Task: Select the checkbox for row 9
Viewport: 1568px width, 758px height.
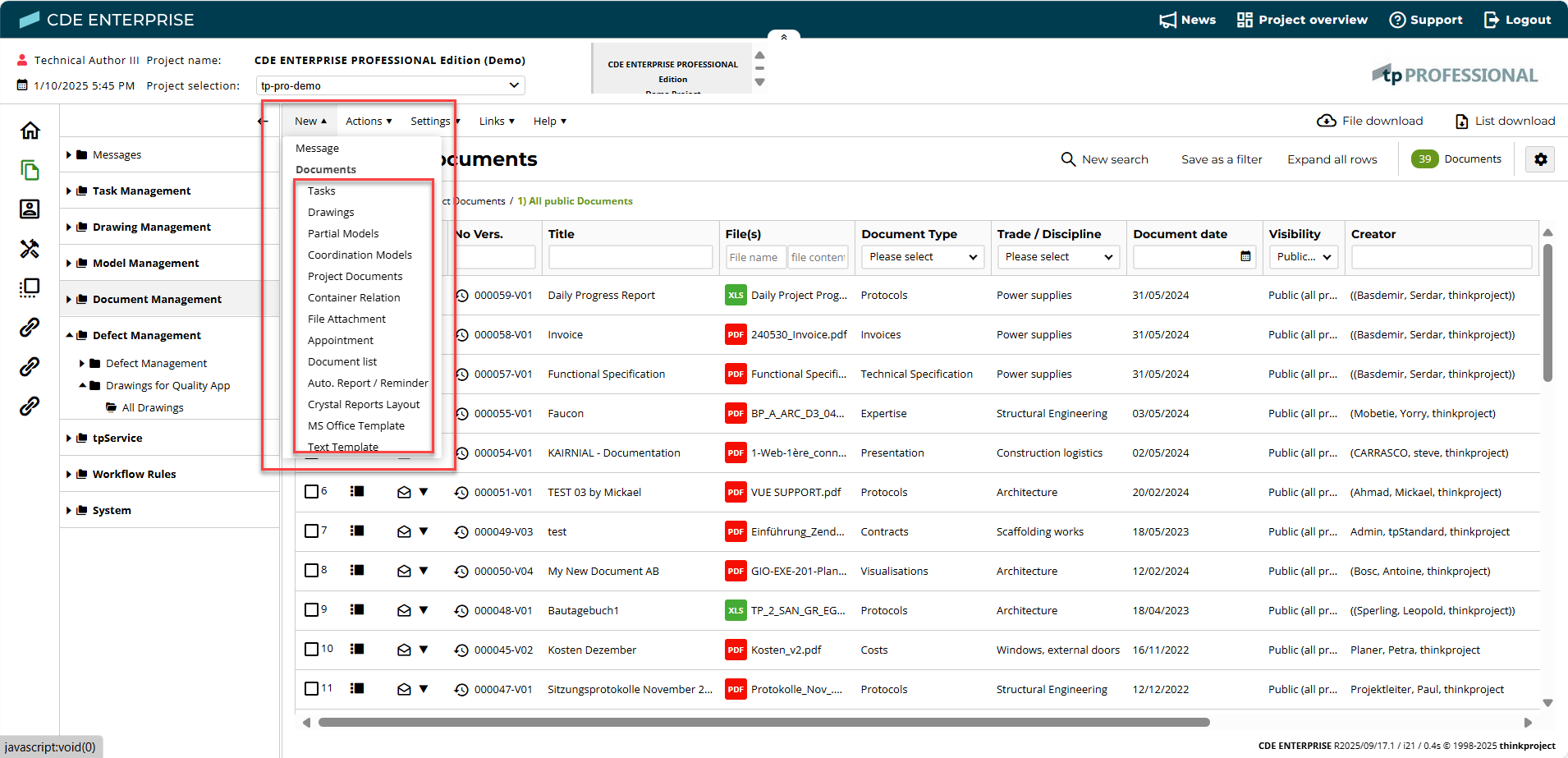Action: tap(311, 610)
